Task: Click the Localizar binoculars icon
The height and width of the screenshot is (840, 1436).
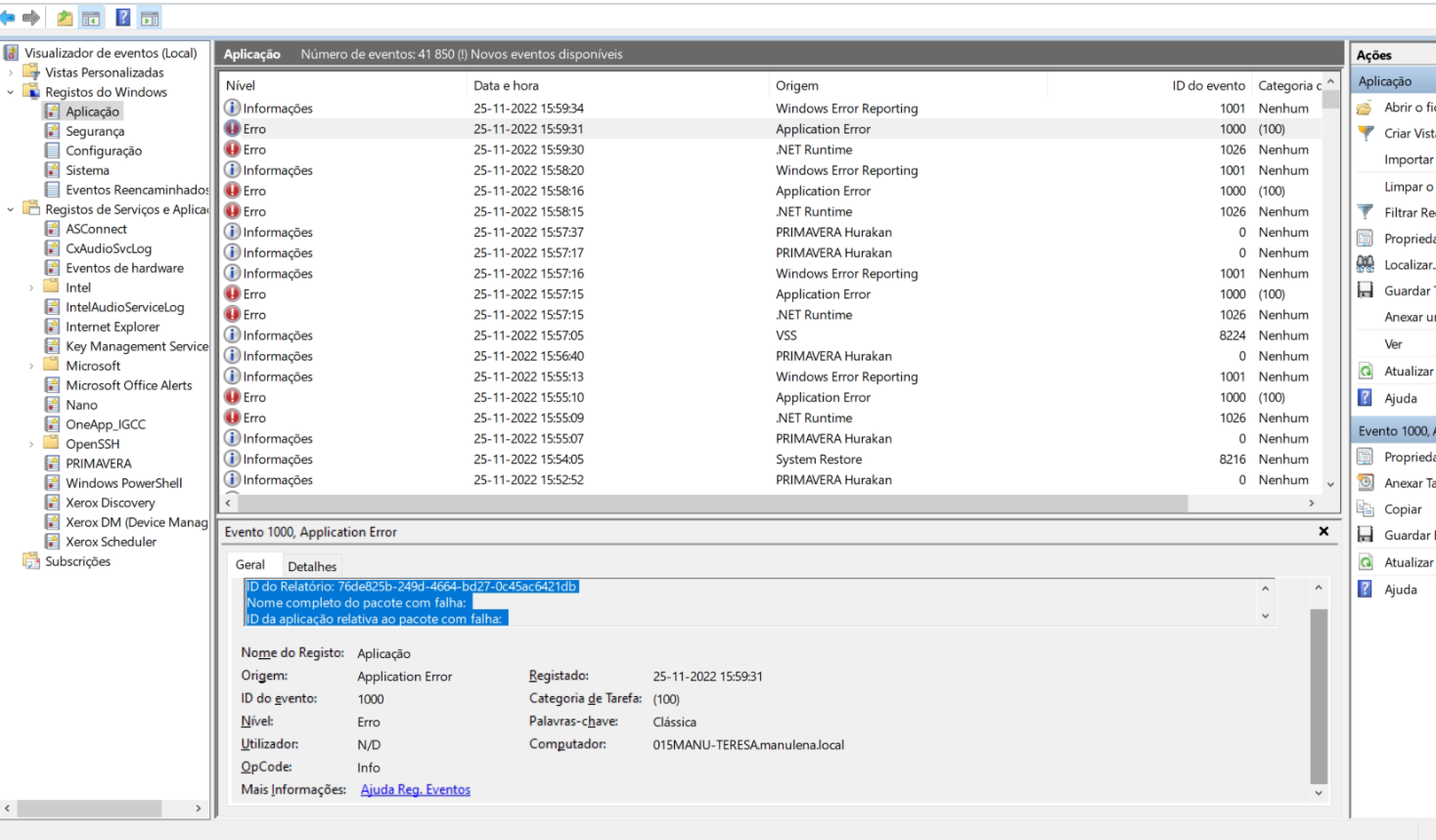Action: tap(1366, 264)
